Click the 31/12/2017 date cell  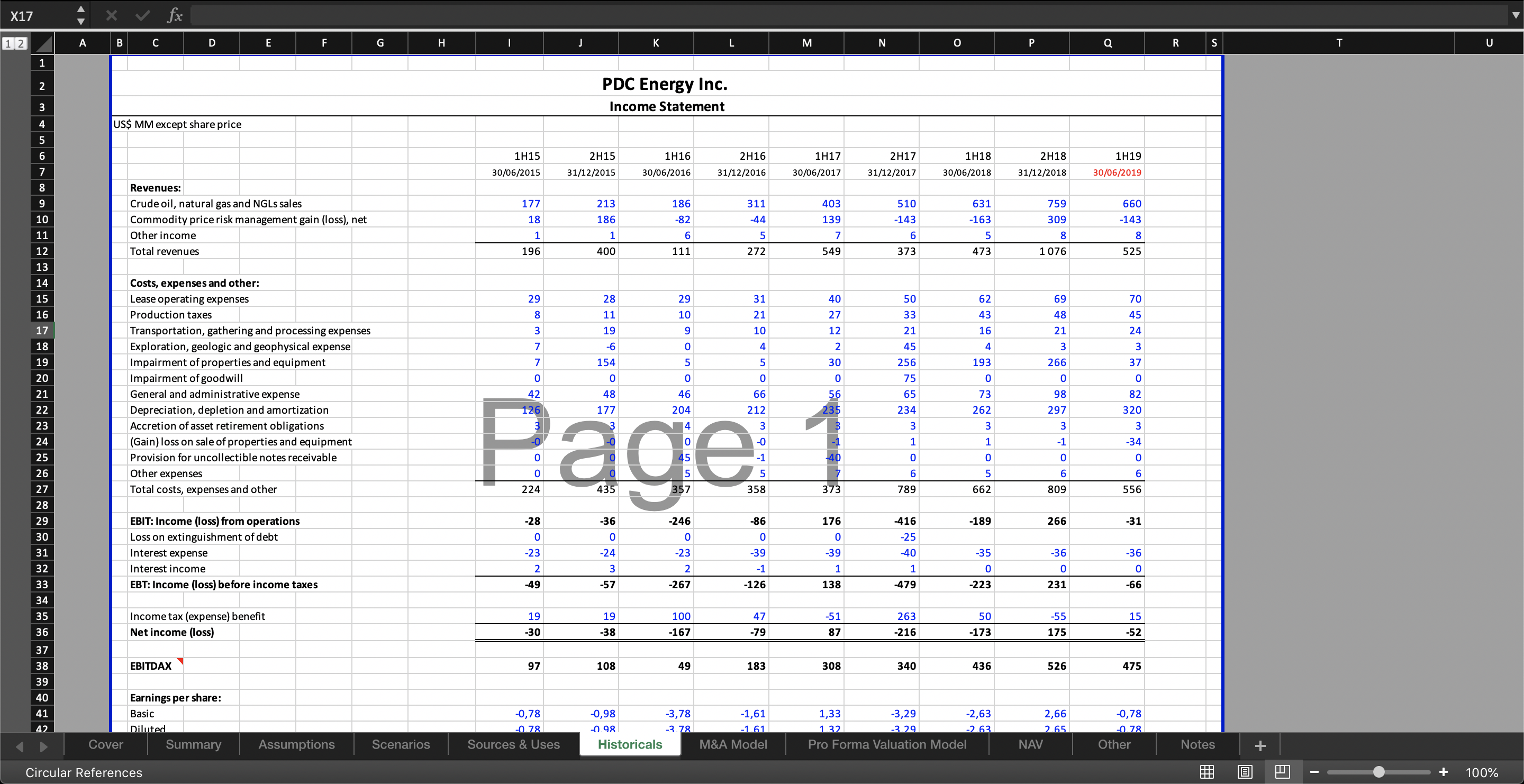(x=882, y=172)
